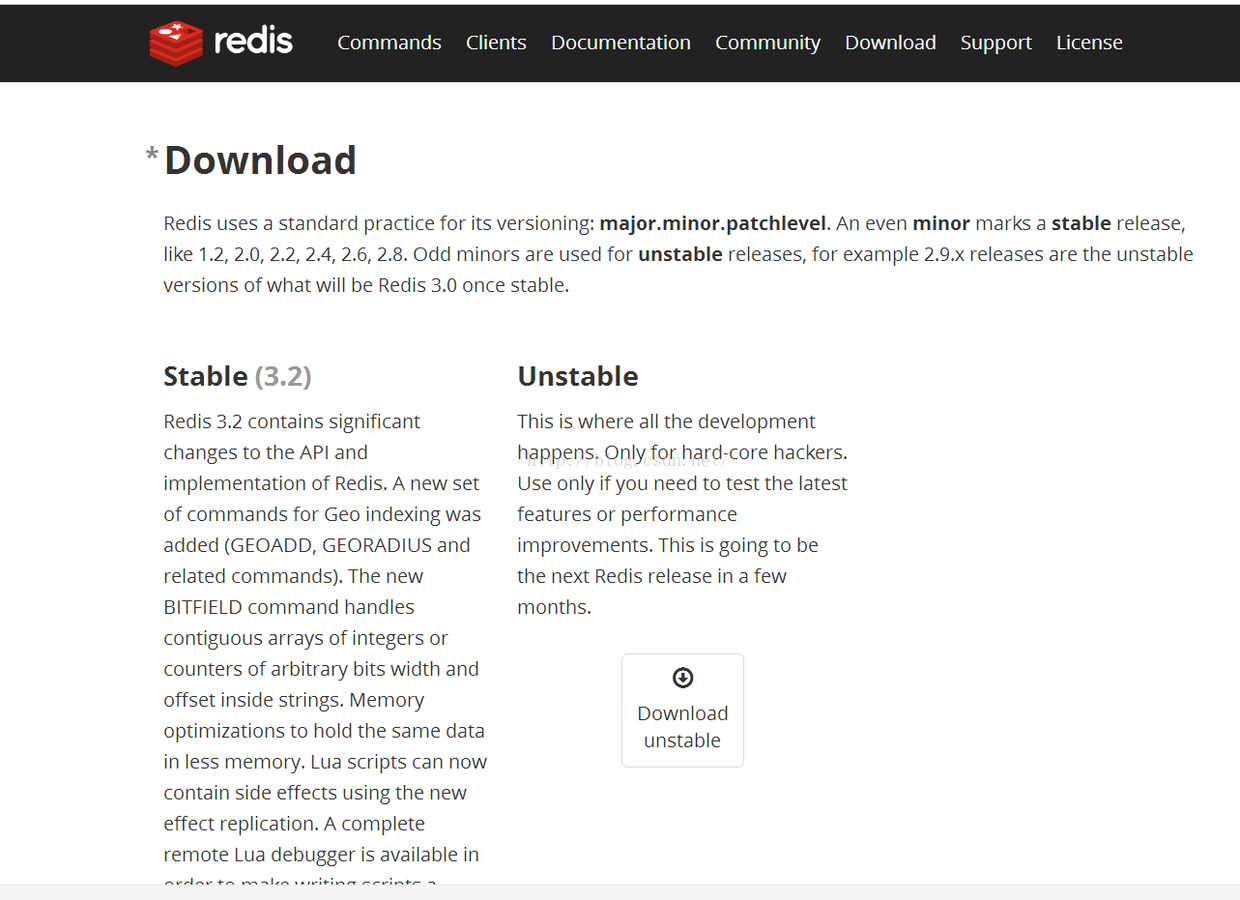Click the Unstable section heading
Viewport: 1240px width, 900px height.
click(578, 376)
